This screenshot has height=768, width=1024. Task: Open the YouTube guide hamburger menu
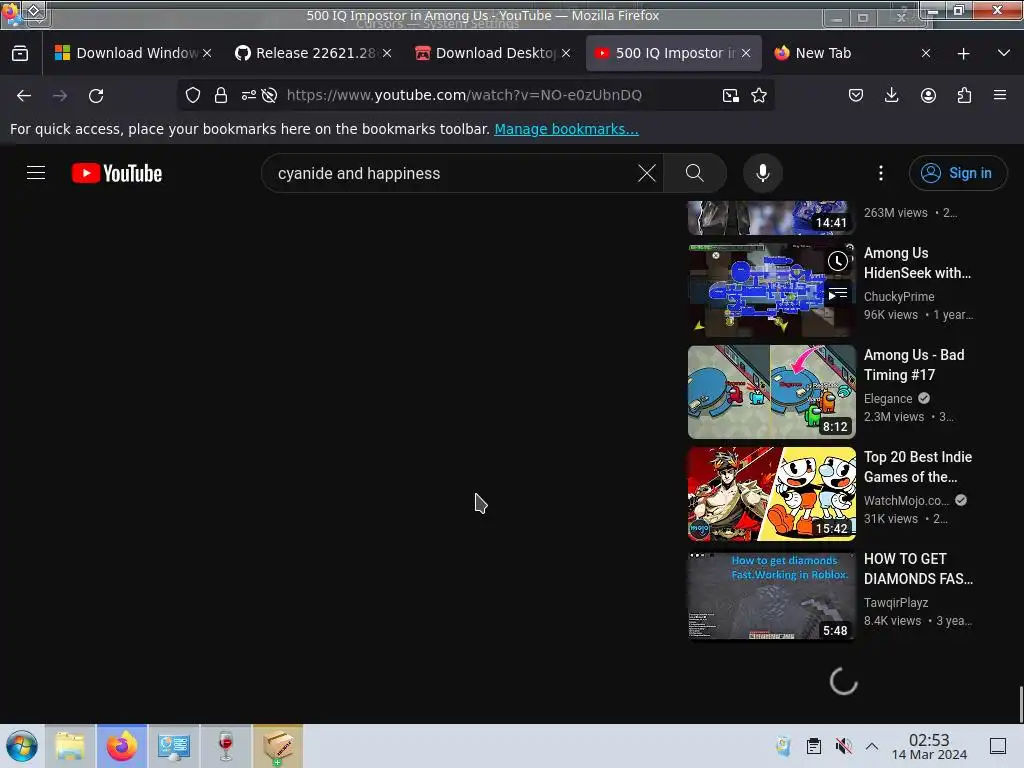(36, 173)
